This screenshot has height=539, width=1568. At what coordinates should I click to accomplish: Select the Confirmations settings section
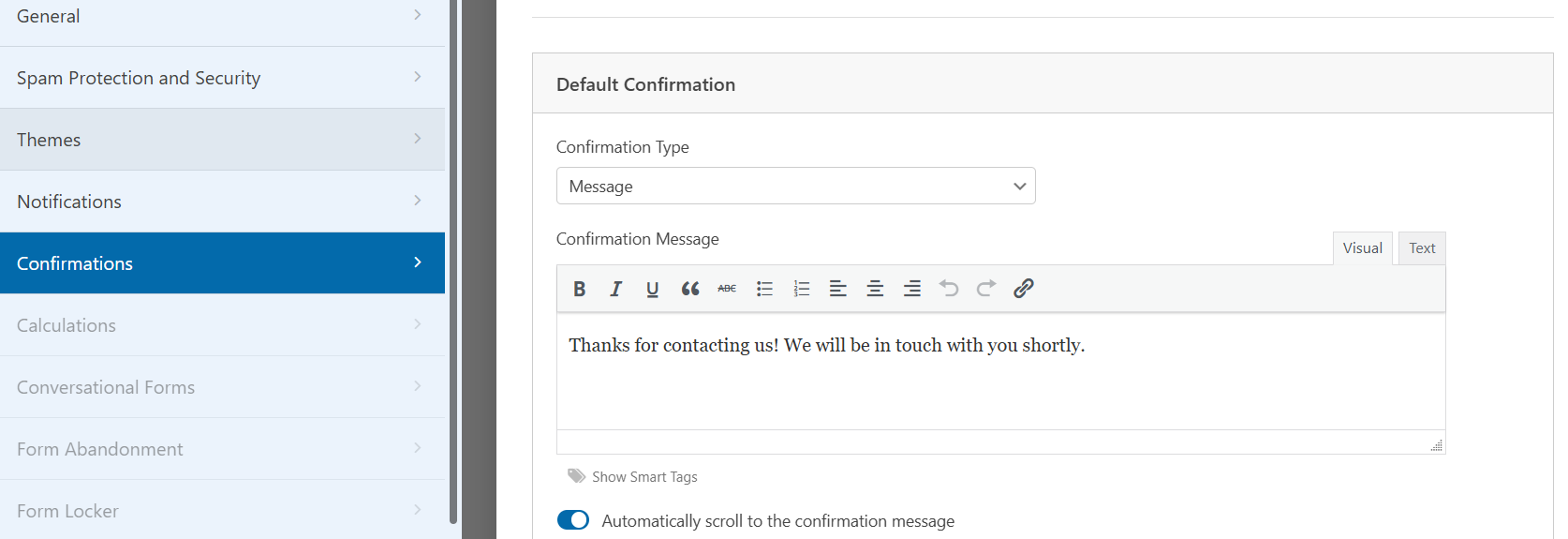(222, 263)
